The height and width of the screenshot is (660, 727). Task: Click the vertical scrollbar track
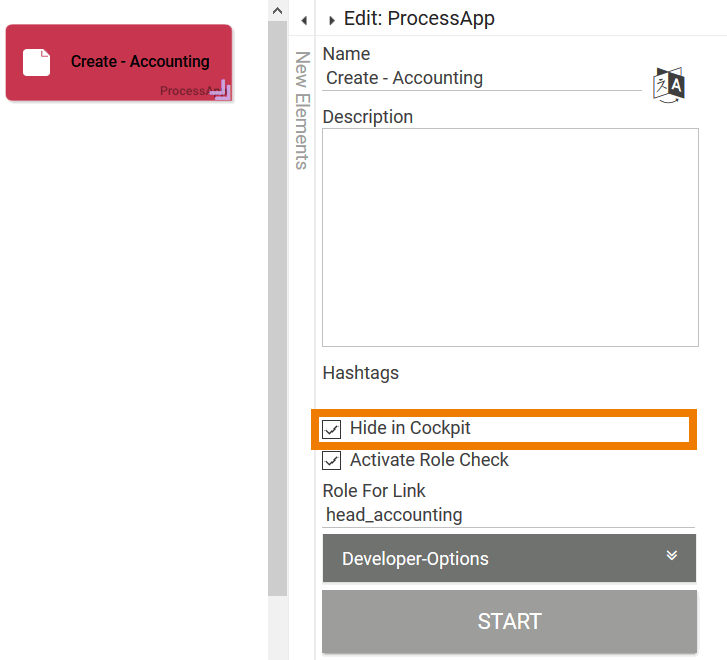pos(277,300)
